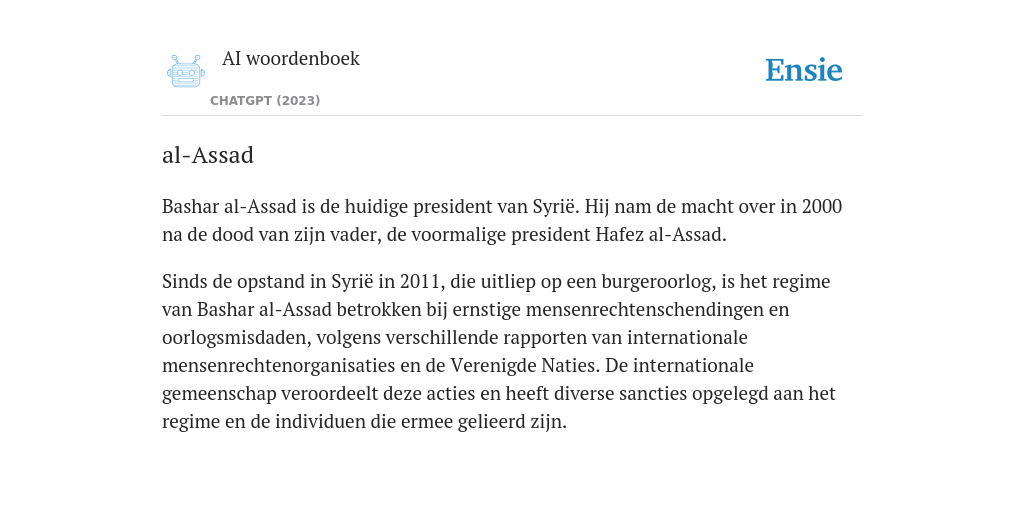
Task: Click the robot avatar icon
Action: [x=186, y=71]
